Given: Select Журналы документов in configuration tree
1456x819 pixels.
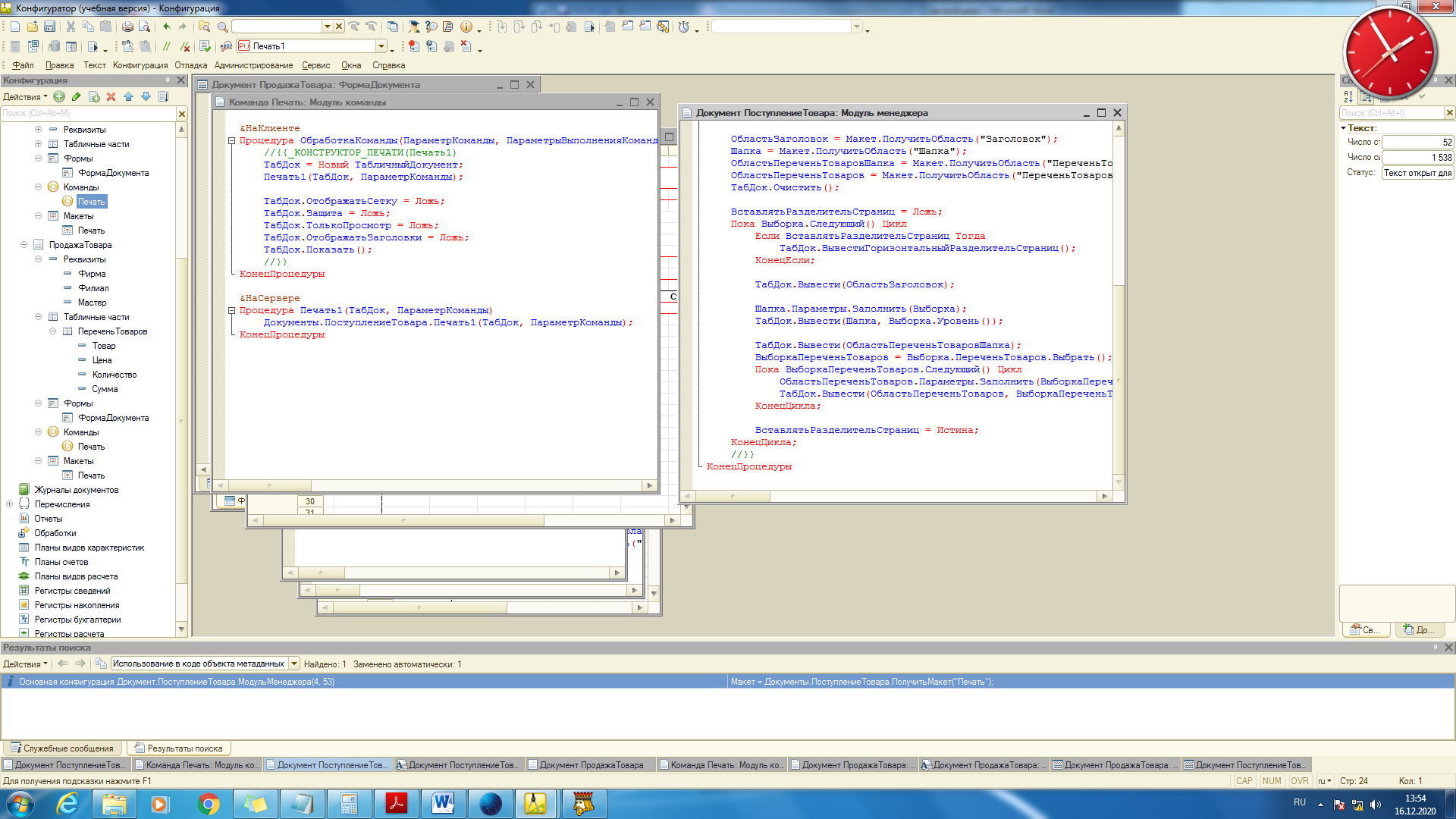Looking at the screenshot, I should click(76, 490).
